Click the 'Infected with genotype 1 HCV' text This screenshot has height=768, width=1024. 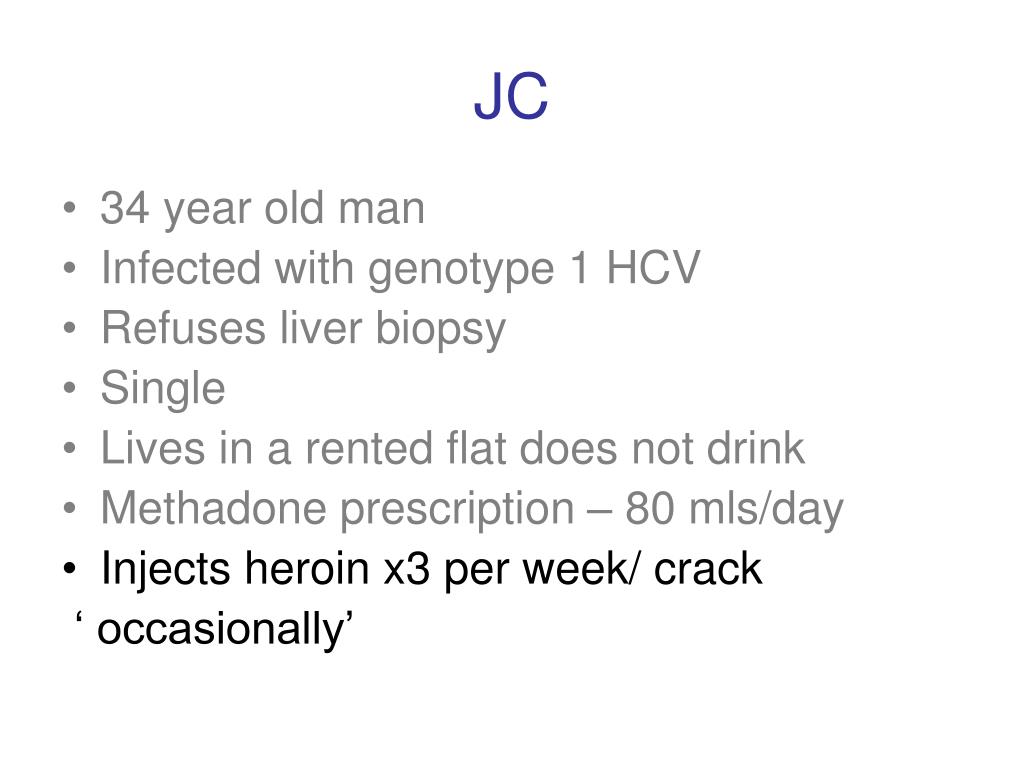(x=400, y=268)
